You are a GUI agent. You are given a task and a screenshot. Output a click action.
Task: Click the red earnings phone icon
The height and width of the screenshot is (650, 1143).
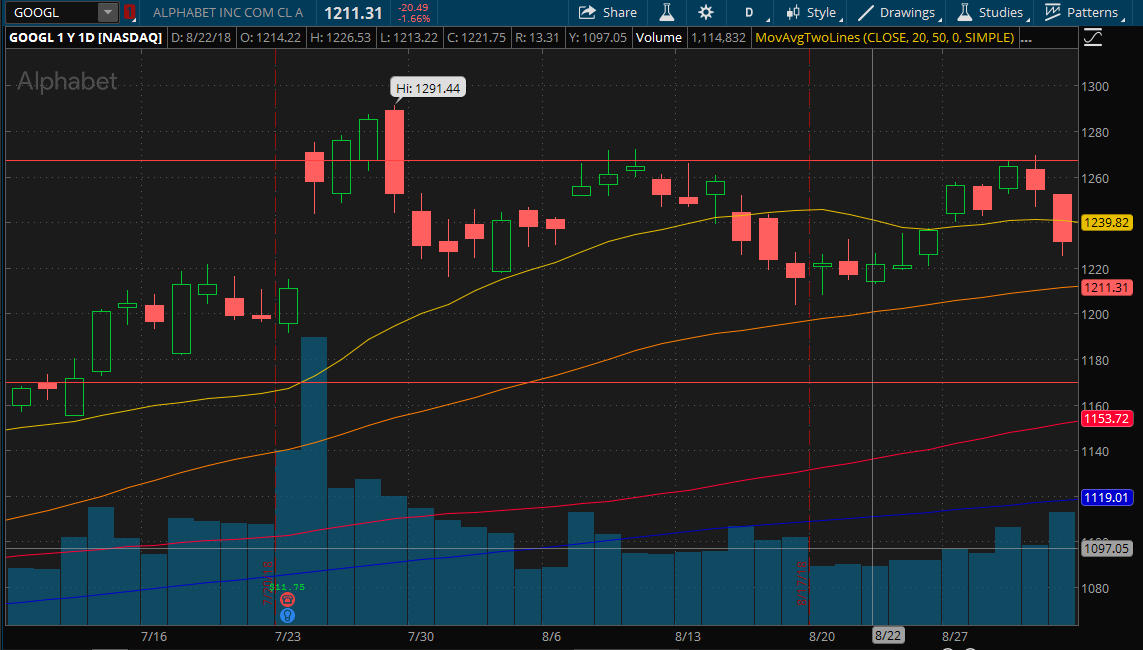click(287, 600)
